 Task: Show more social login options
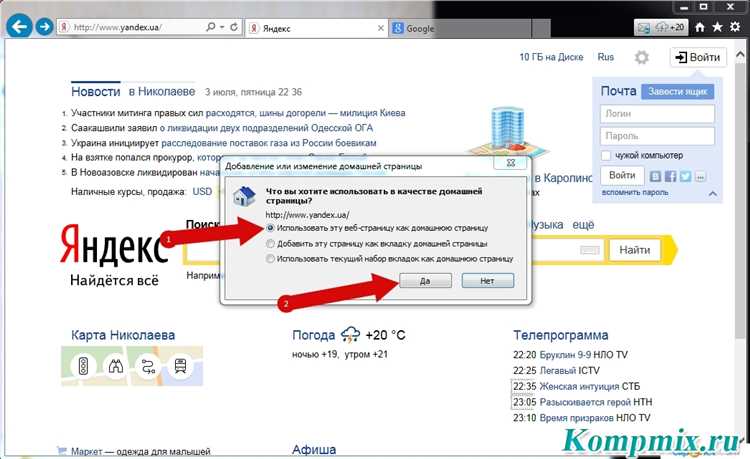tap(700, 177)
